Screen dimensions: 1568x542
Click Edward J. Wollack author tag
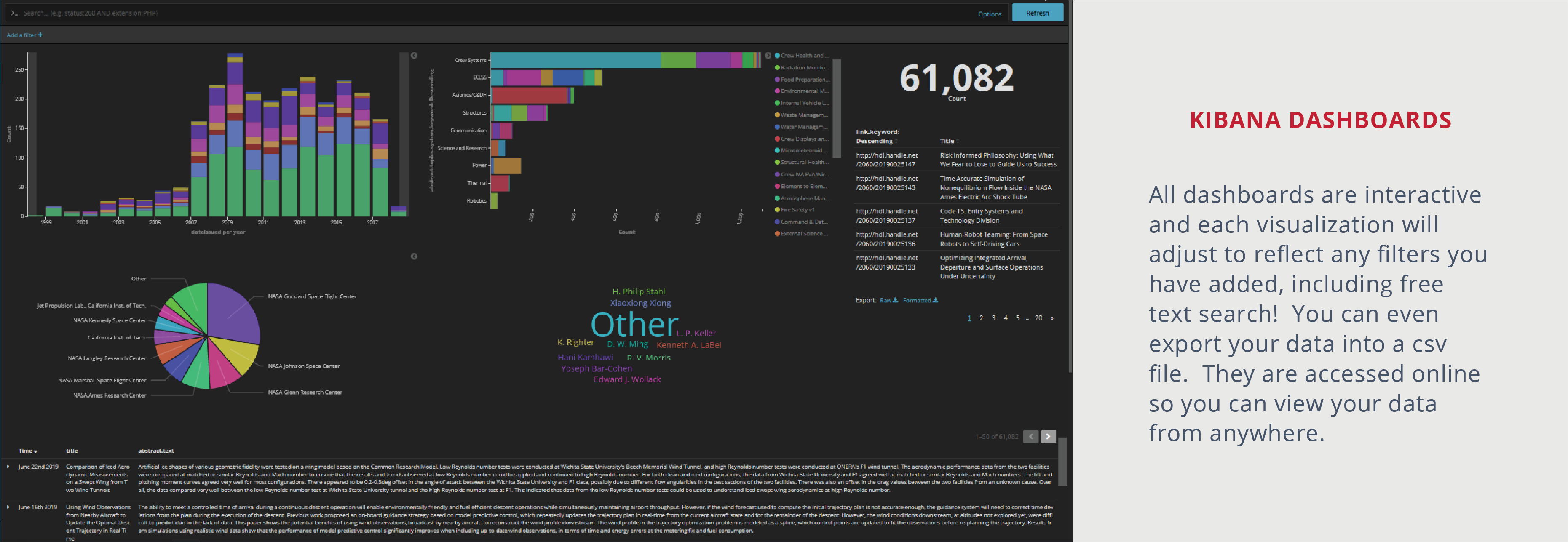627,379
